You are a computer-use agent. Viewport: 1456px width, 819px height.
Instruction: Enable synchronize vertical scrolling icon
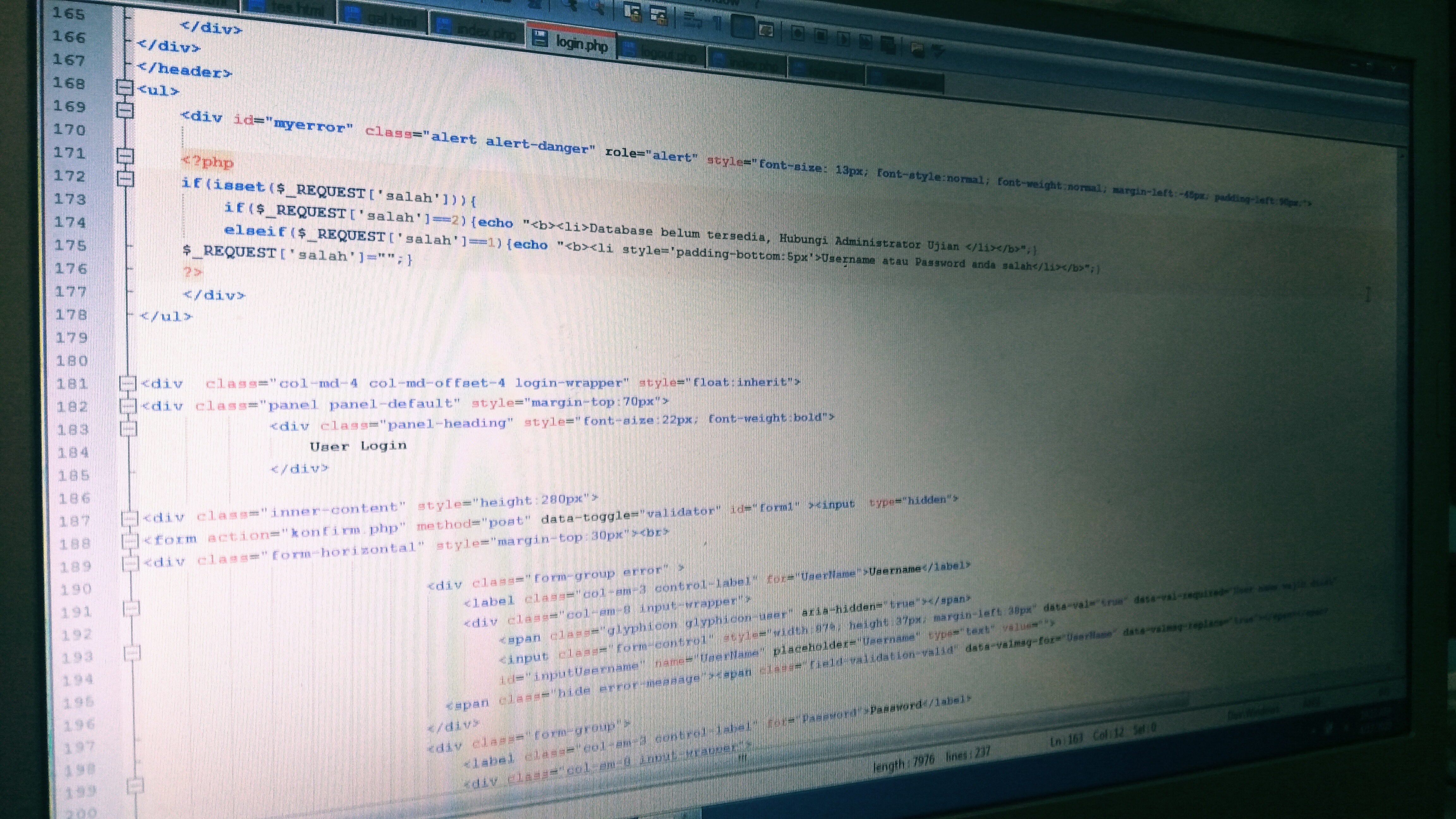click(633, 12)
